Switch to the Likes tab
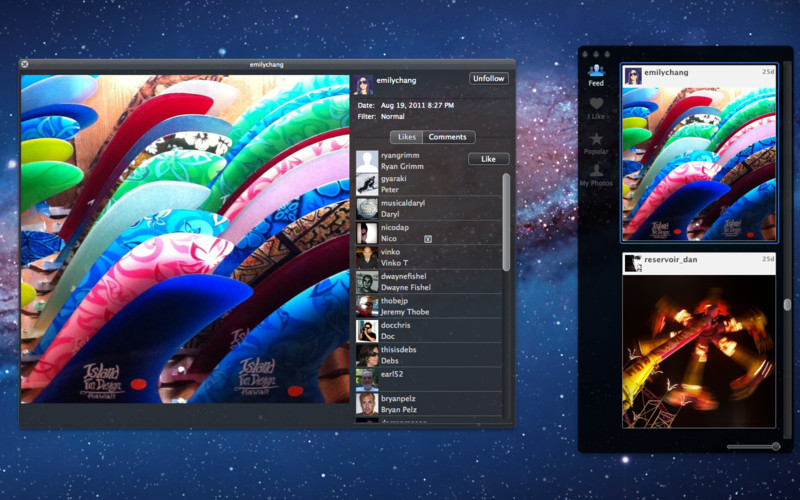 (x=406, y=137)
